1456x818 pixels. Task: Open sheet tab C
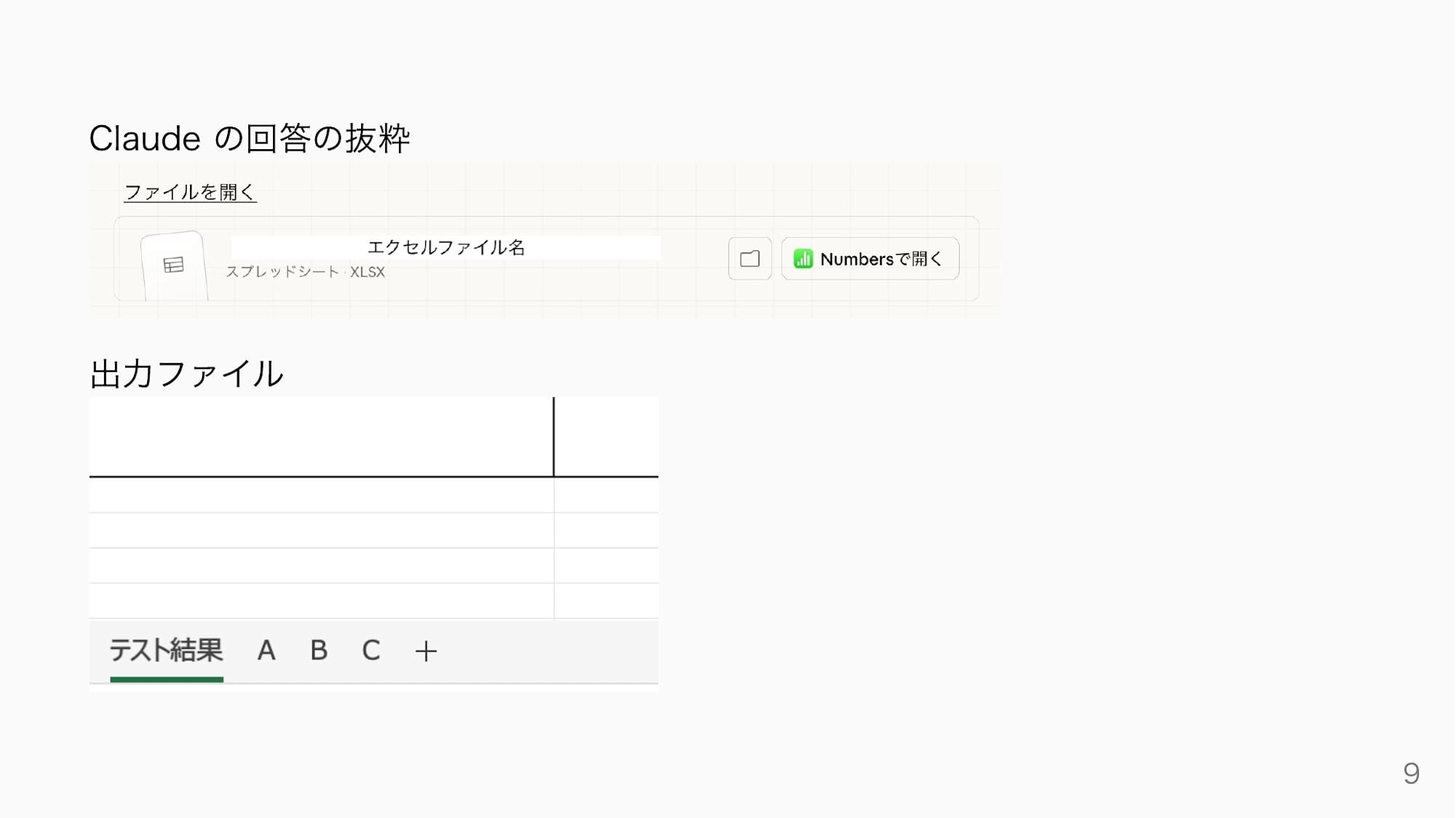pos(371,650)
